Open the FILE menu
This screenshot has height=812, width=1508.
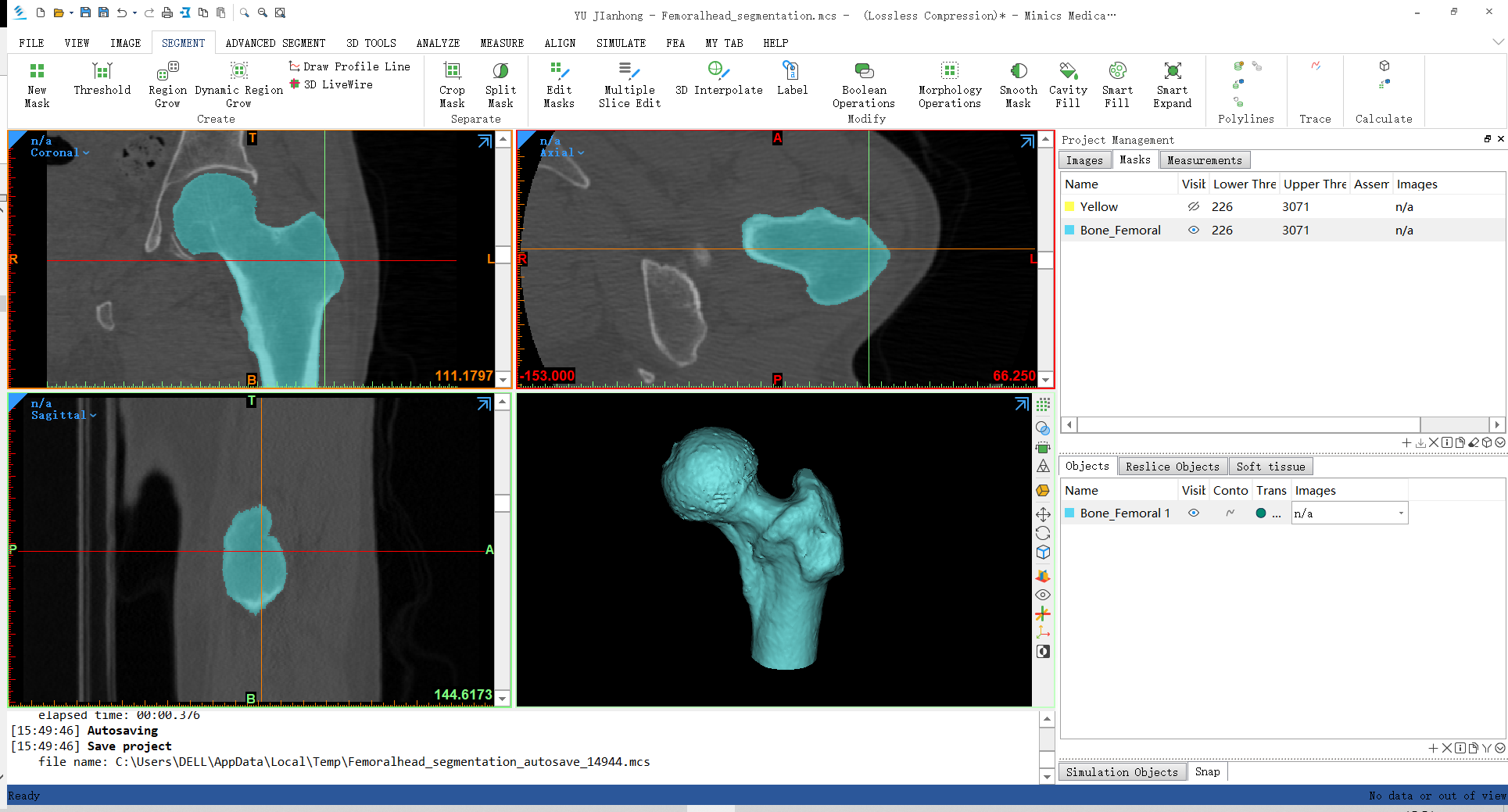click(x=31, y=43)
